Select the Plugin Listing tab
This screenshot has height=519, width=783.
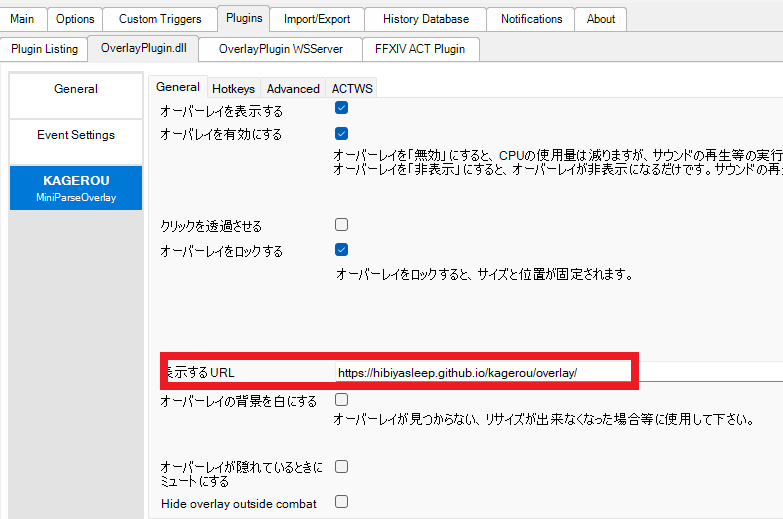tap(45, 49)
